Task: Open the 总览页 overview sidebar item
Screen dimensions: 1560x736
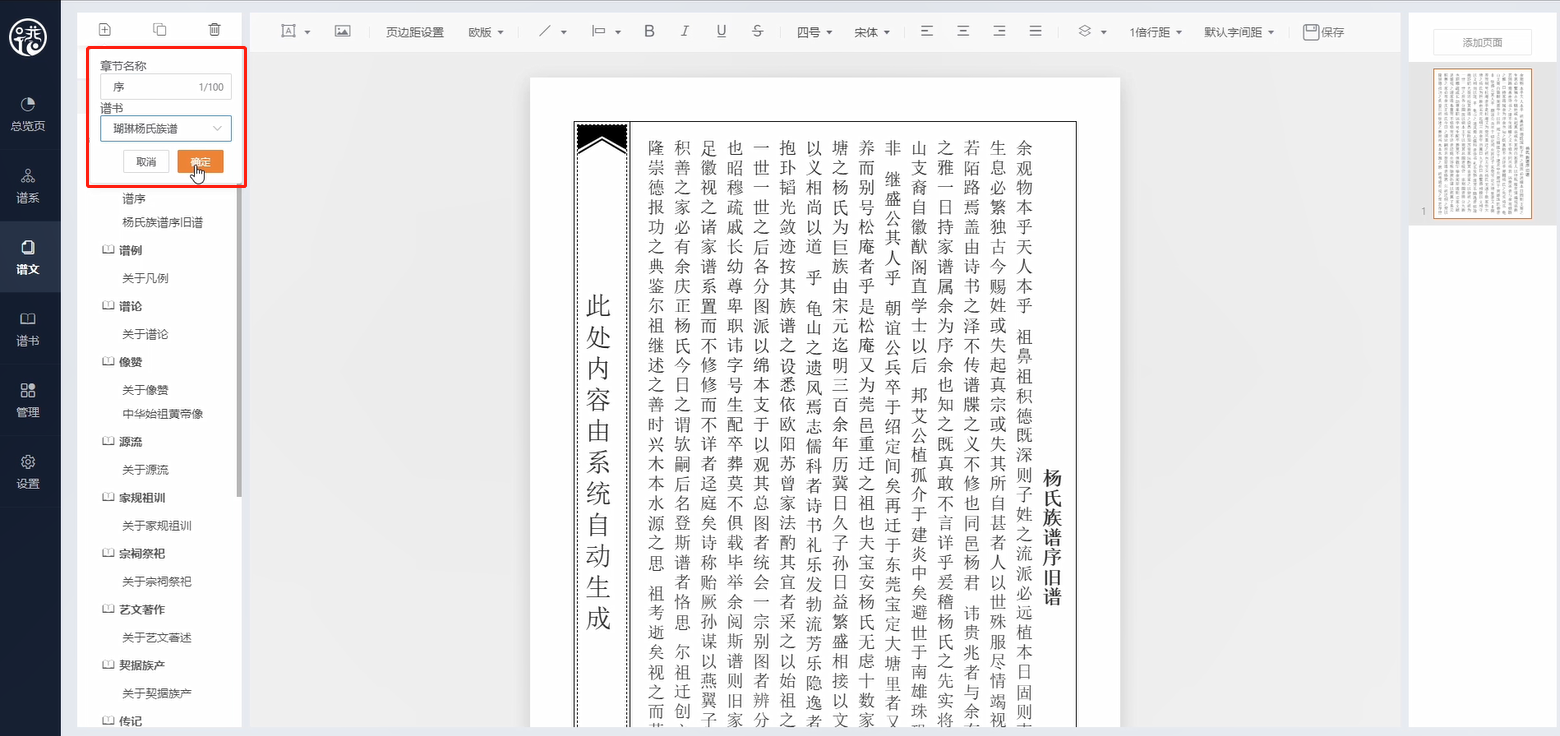Action: pos(28,114)
